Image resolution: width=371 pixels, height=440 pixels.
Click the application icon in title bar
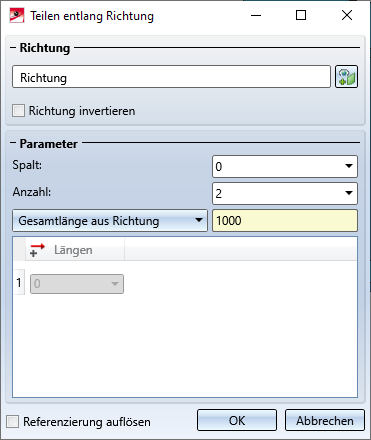[x=17, y=16]
